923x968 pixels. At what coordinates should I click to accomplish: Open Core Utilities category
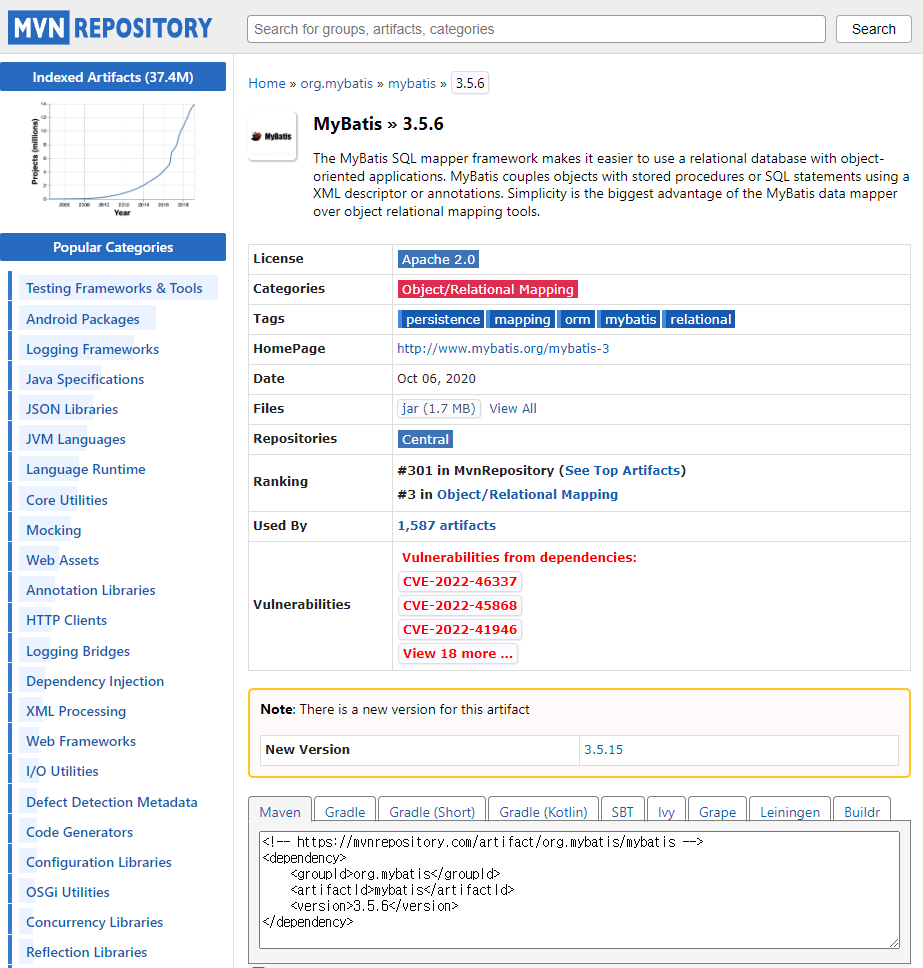67,500
